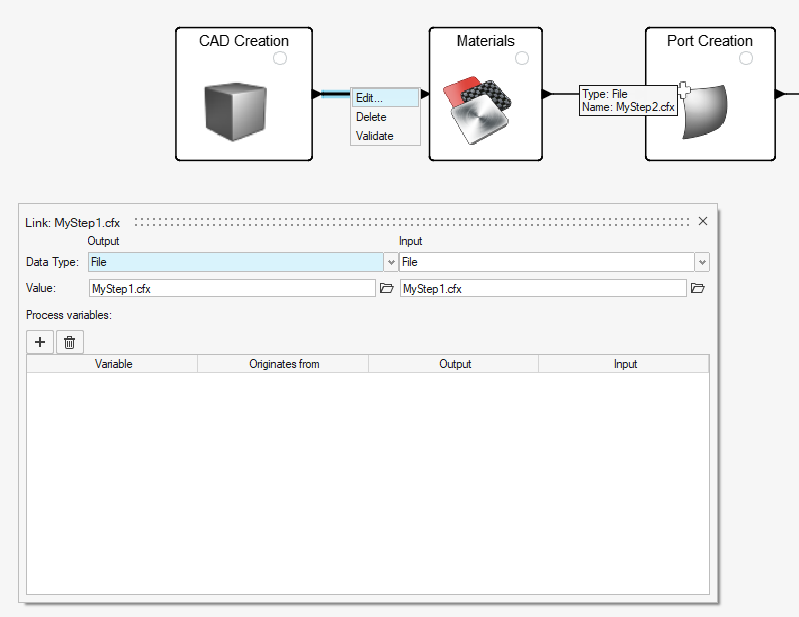Delete process variable using trash icon
799x617 pixels.
(x=69, y=342)
